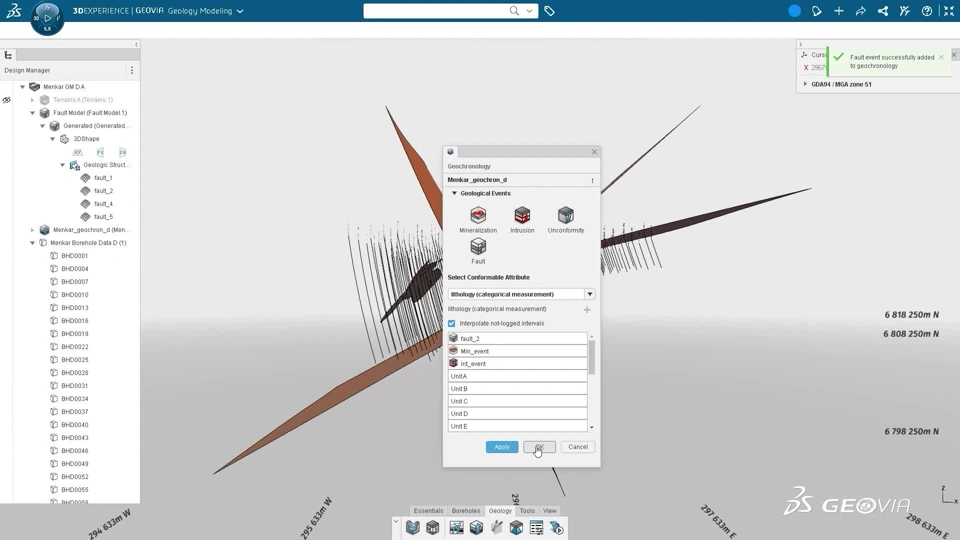Select fault_1 in the Design Manager tree
This screenshot has height=540, width=960.
[103, 178]
